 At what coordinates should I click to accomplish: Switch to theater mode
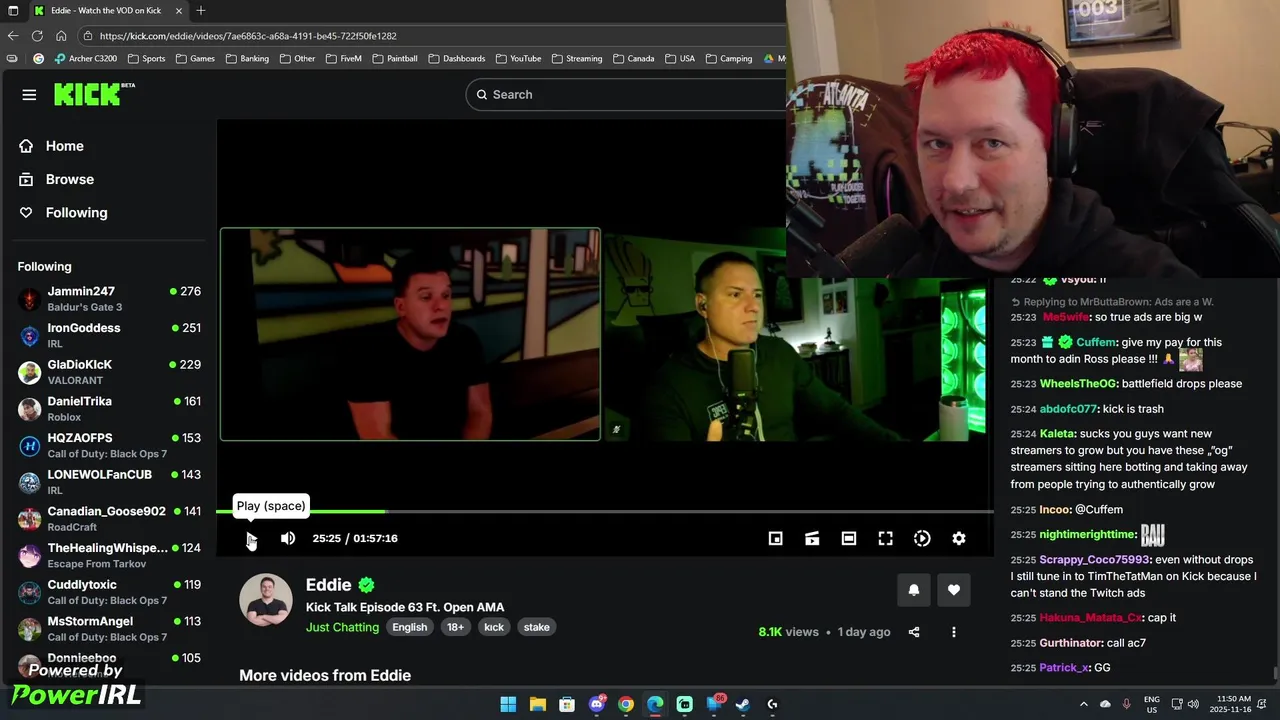(x=849, y=538)
